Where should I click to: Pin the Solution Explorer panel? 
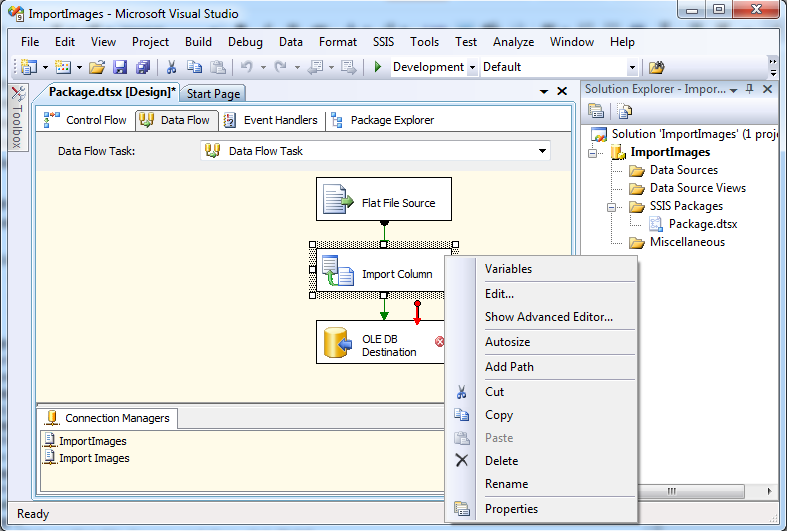(750, 89)
